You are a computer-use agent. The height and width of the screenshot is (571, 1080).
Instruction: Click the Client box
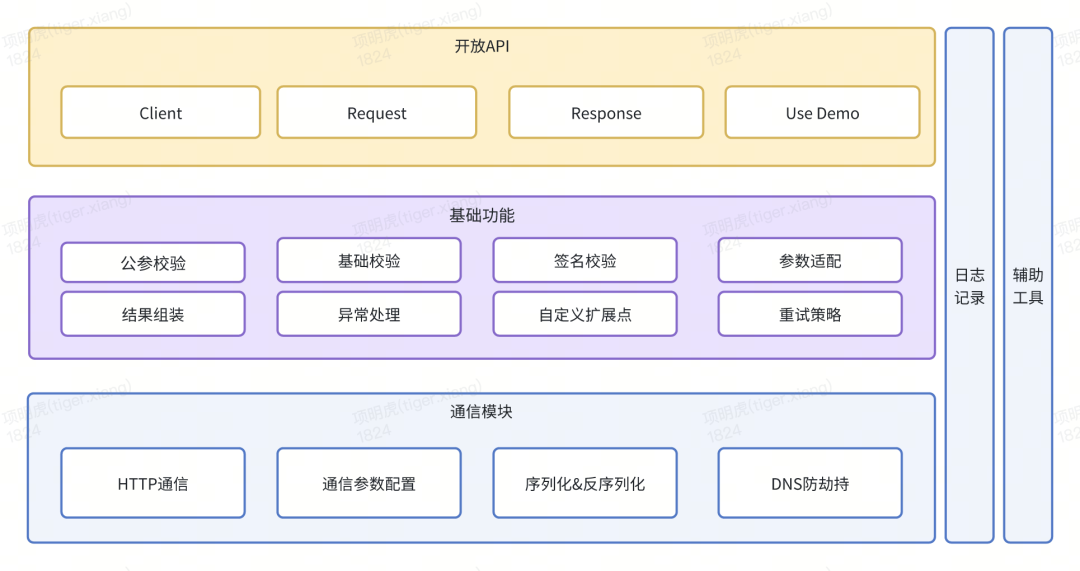[x=160, y=112]
